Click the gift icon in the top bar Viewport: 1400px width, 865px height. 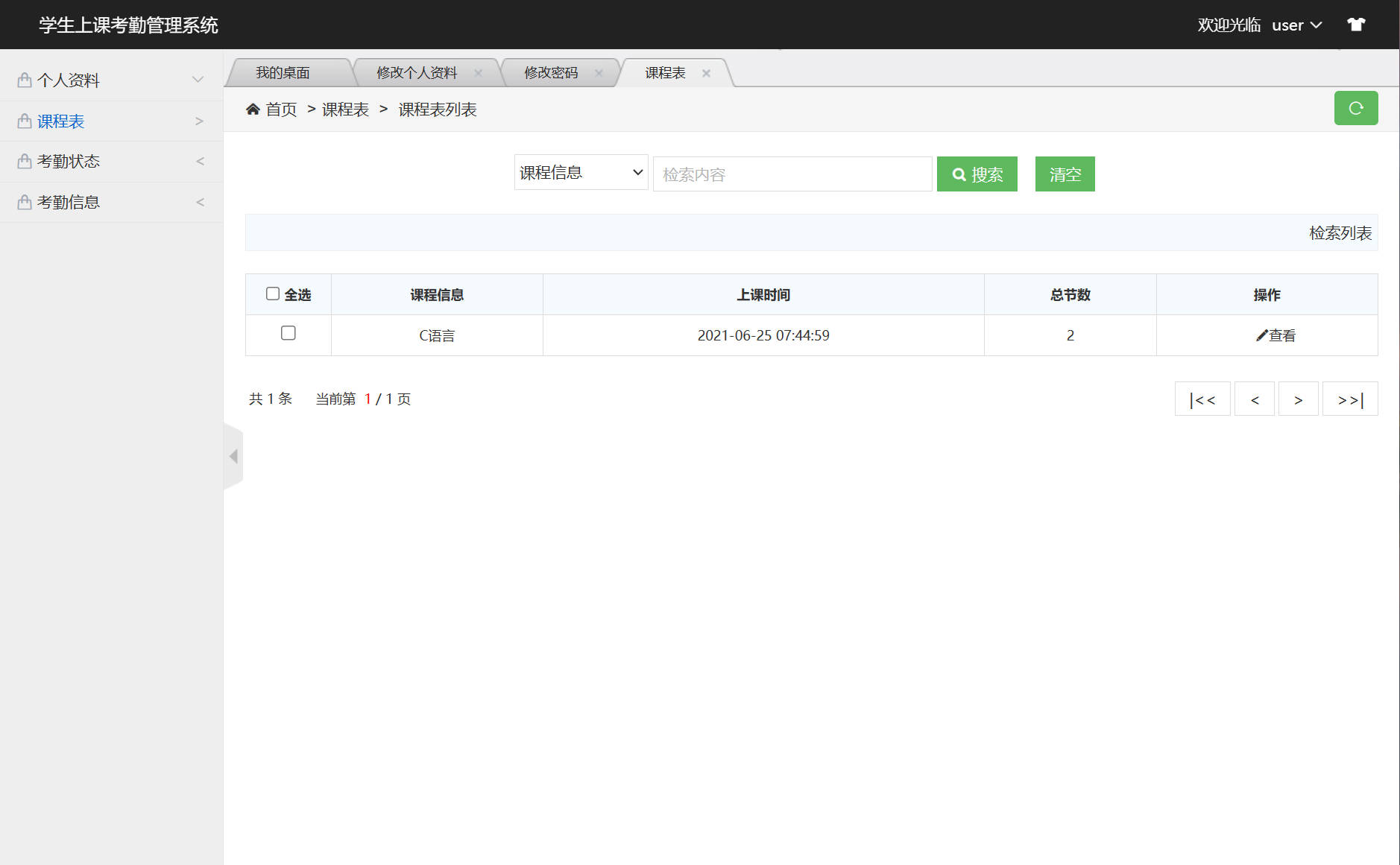pos(1356,24)
